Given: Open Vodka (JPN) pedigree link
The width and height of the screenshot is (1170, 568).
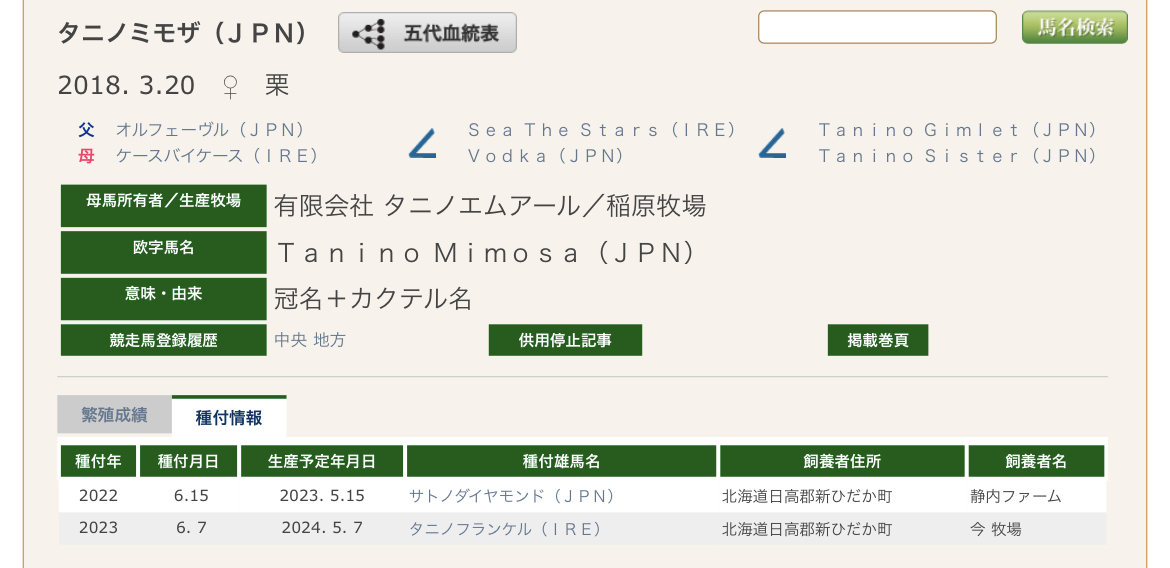Looking at the screenshot, I should (x=545, y=156).
